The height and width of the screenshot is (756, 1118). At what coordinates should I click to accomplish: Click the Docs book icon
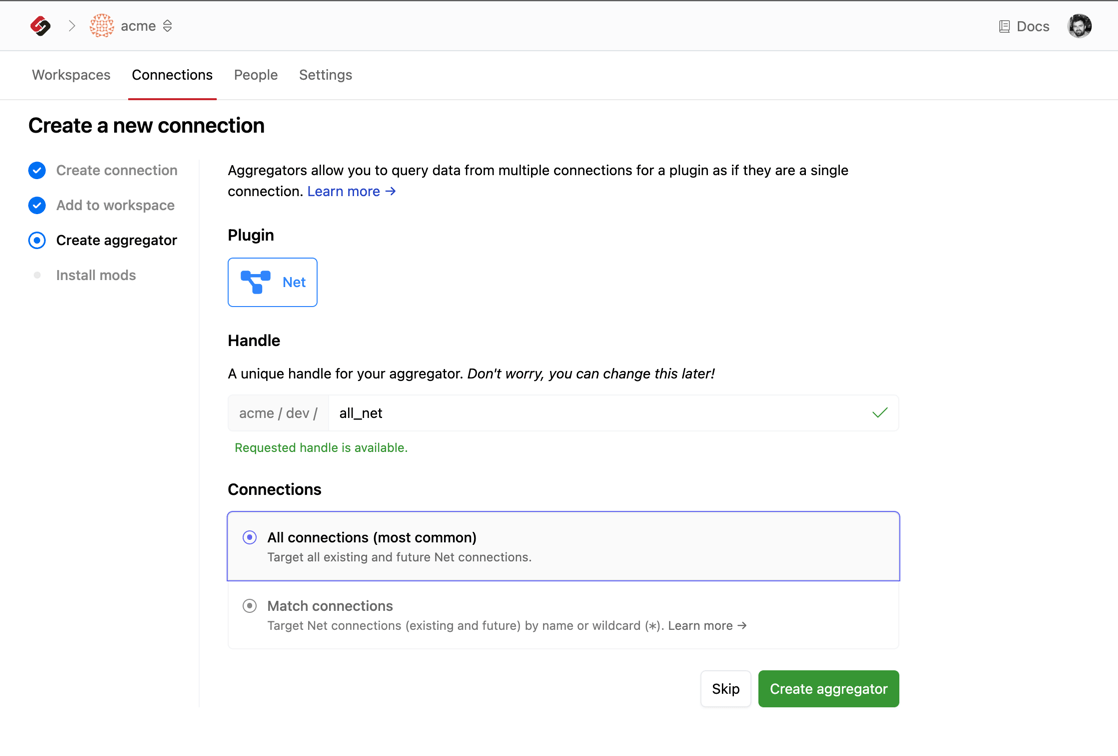pos(1004,27)
